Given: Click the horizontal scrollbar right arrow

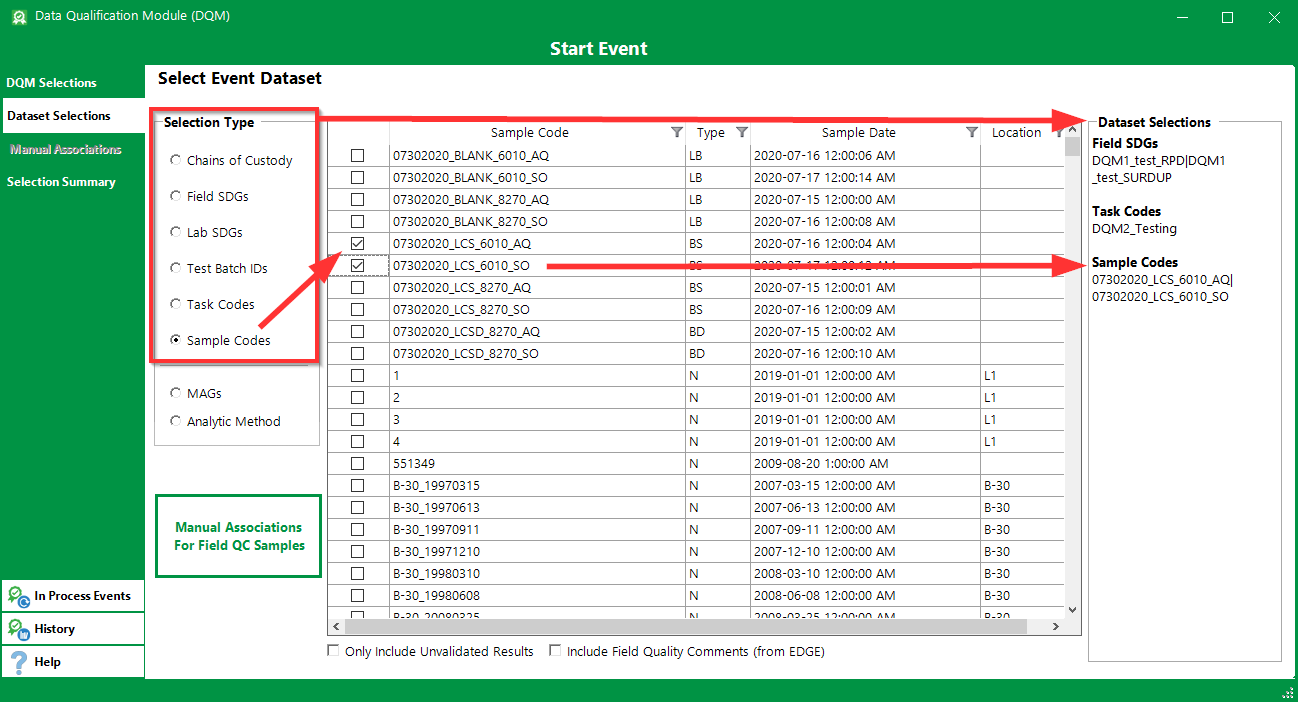Looking at the screenshot, I should pos(1055,626).
